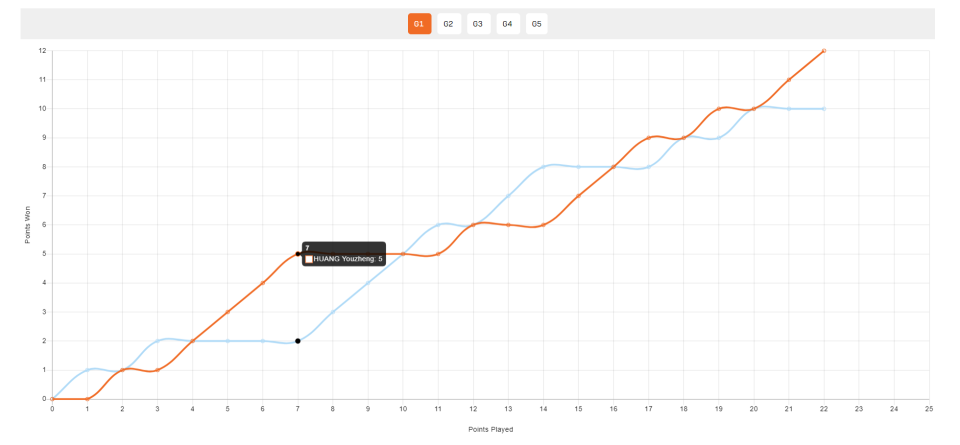Select orange data point at 1 point played
Screen dimensions: 960x445
pyautogui.click(x=88, y=398)
